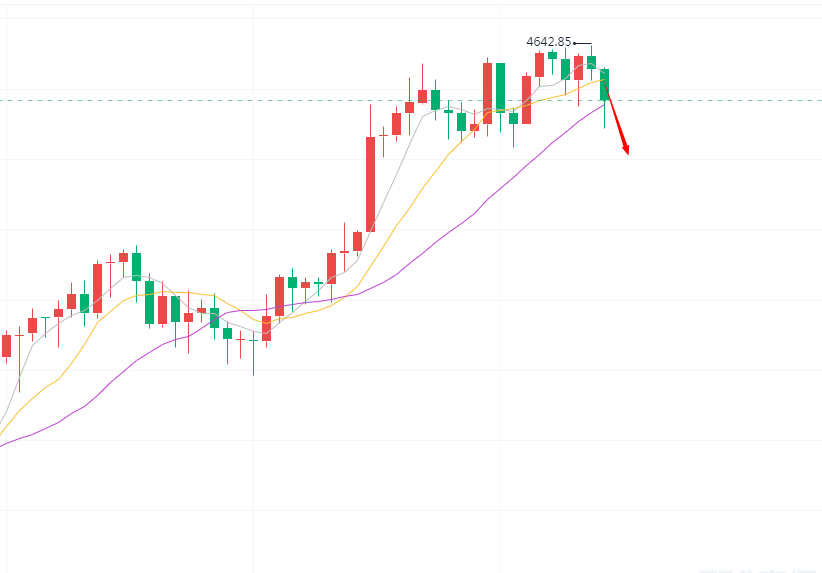Screen dimensions: 822x573
Task: Select the leftmost red candle on the chart
Action: pyautogui.click(x=6, y=345)
